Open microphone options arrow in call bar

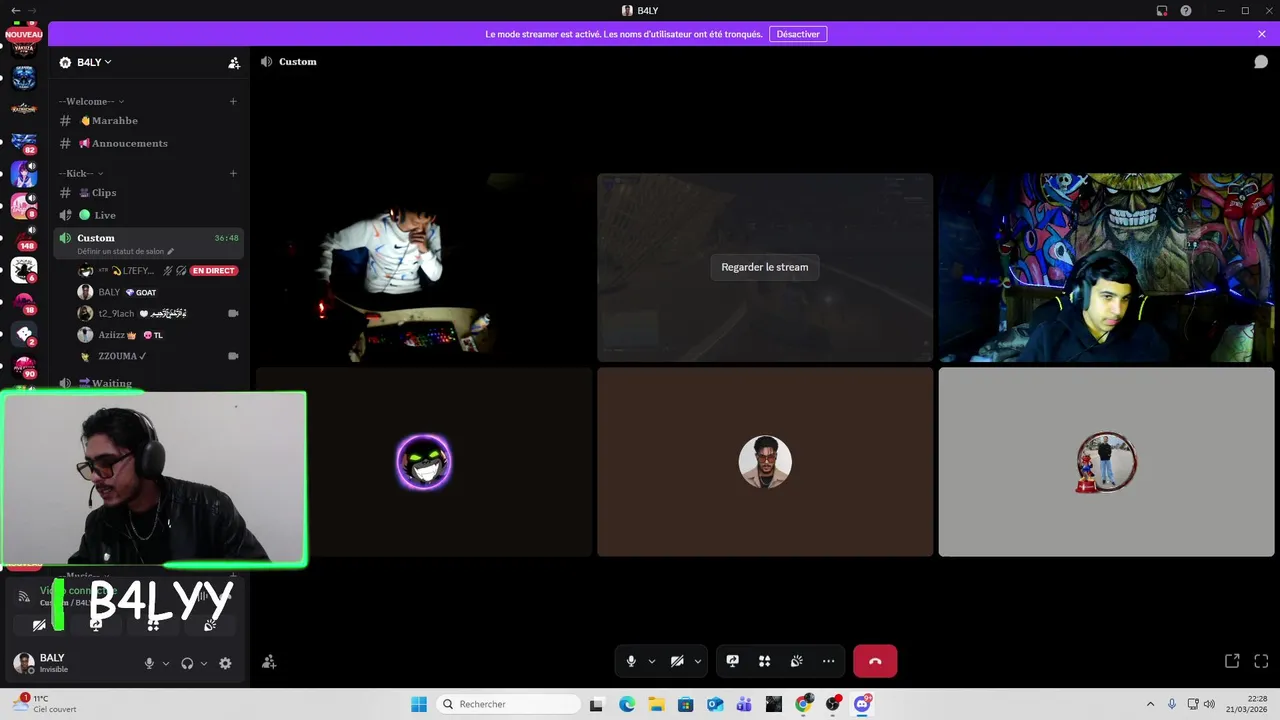(x=652, y=661)
